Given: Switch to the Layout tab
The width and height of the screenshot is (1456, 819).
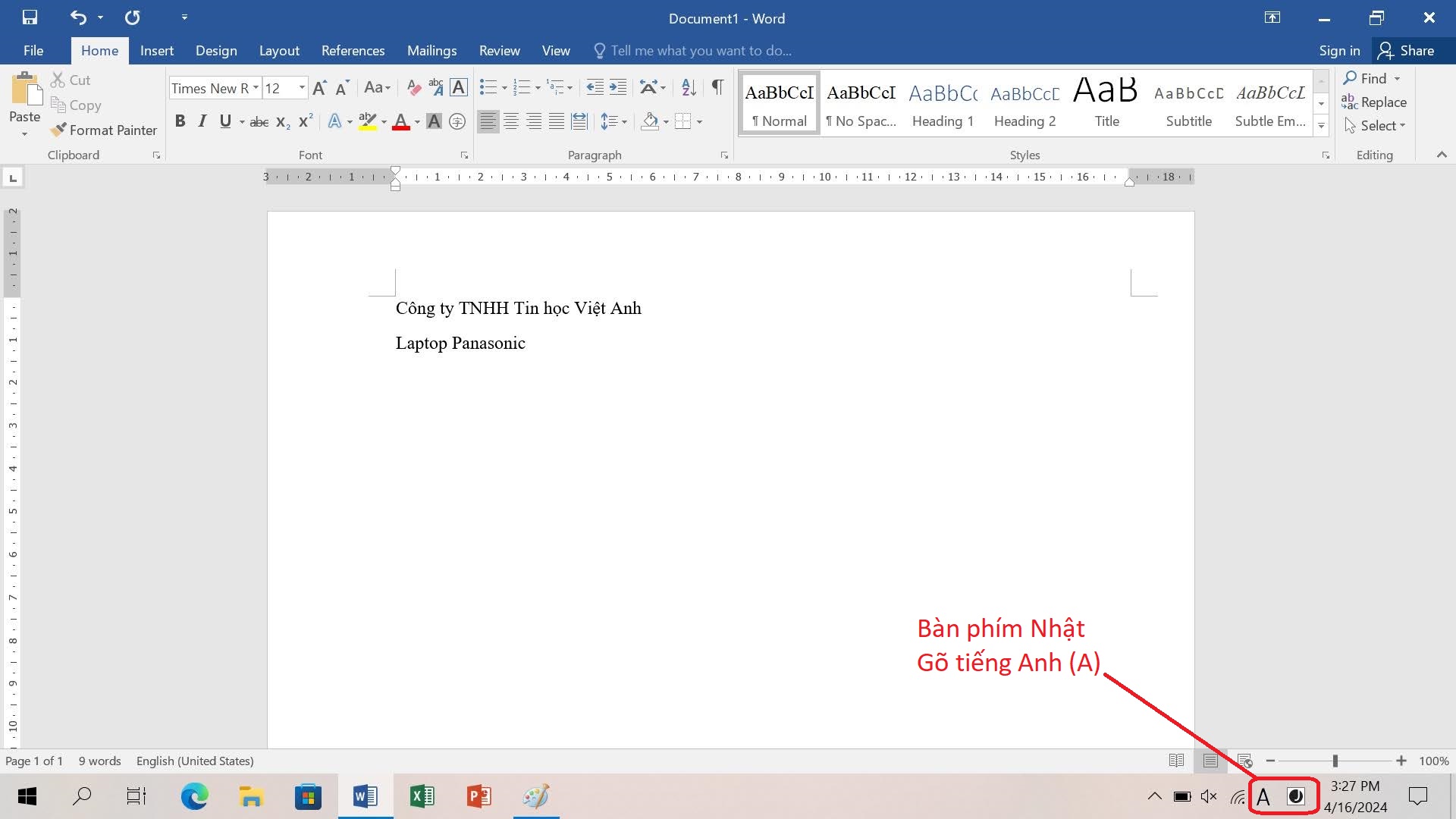Looking at the screenshot, I should tap(279, 51).
